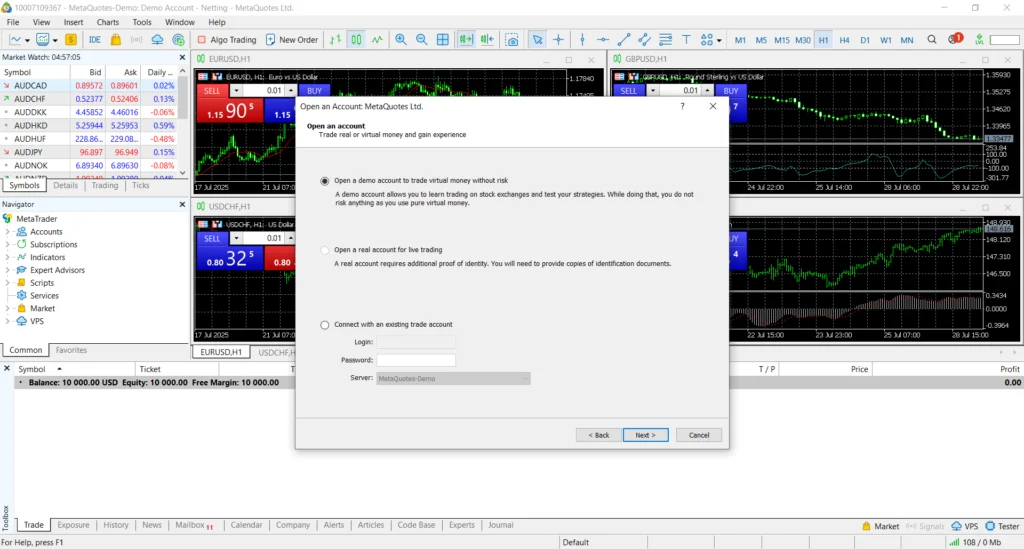The width and height of the screenshot is (1024, 549).
Task: Select the crosshair cursor tool
Action: click(x=558, y=40)
